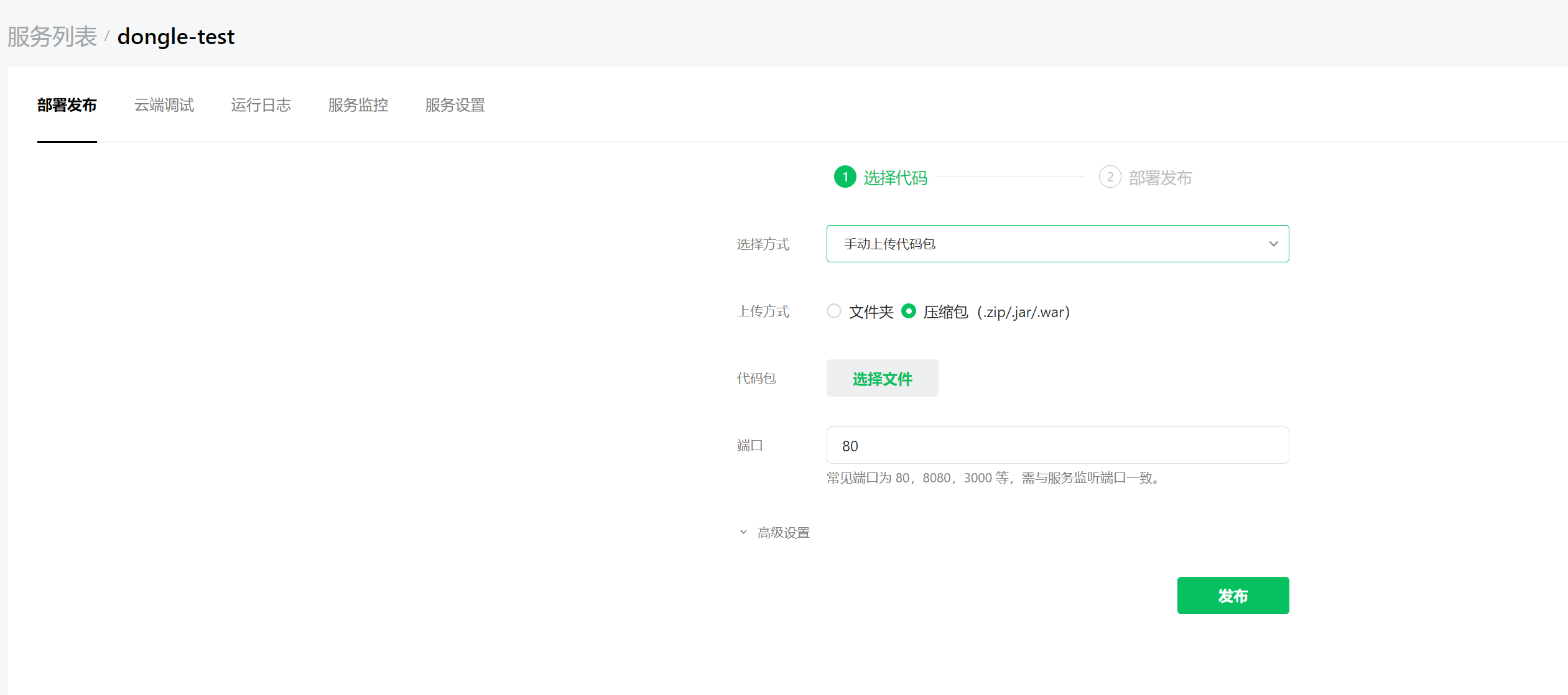Expand the 高级设置 section
Viewport: 1568px width, 695px height.
774,533
